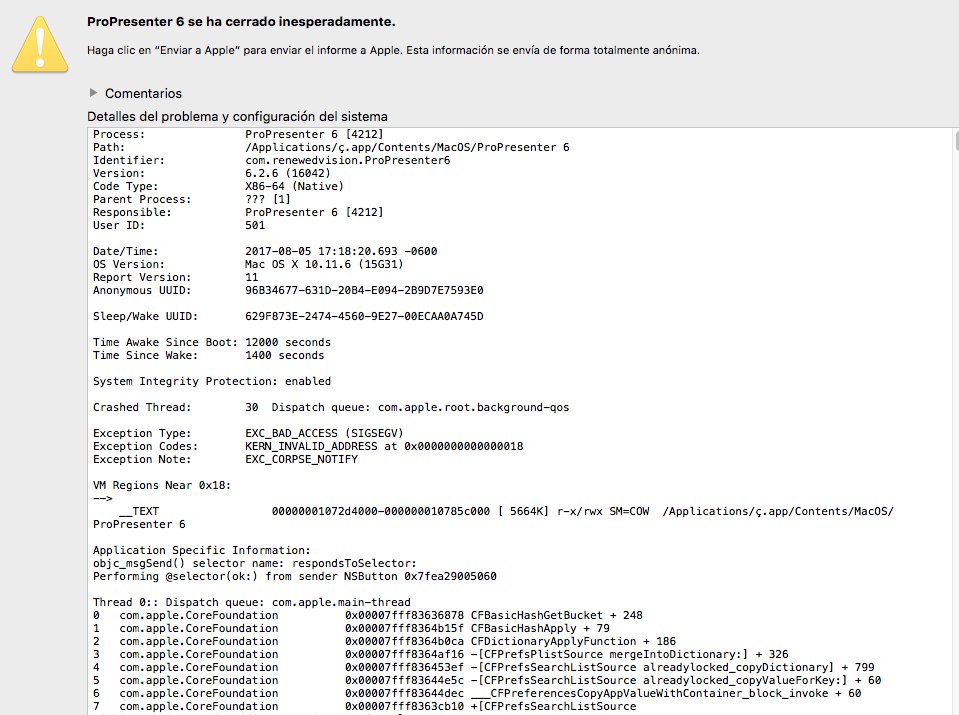Click stack frame 6 CFPreferencesCopyAppValueWithContainer_block_invoke

click(477, 693)
